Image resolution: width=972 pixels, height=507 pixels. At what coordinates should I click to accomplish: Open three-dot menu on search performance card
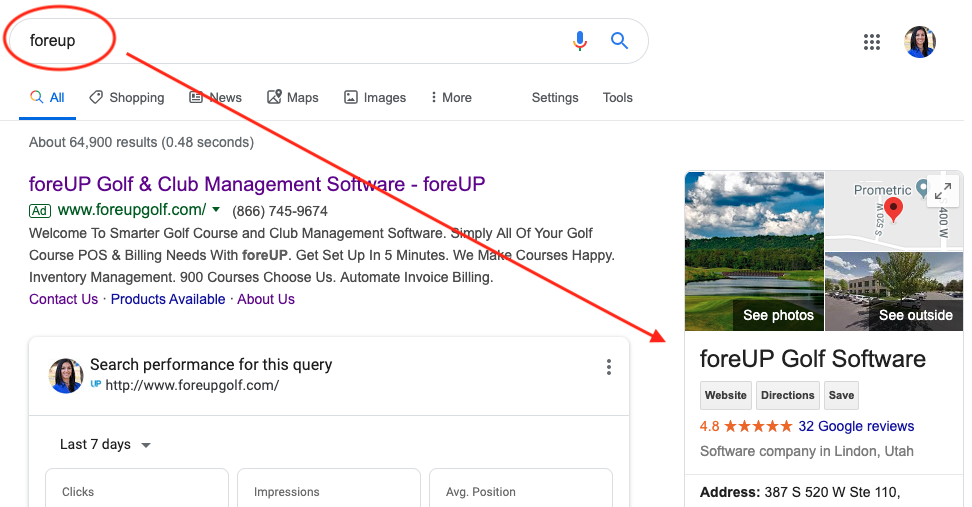coord(608,367)
